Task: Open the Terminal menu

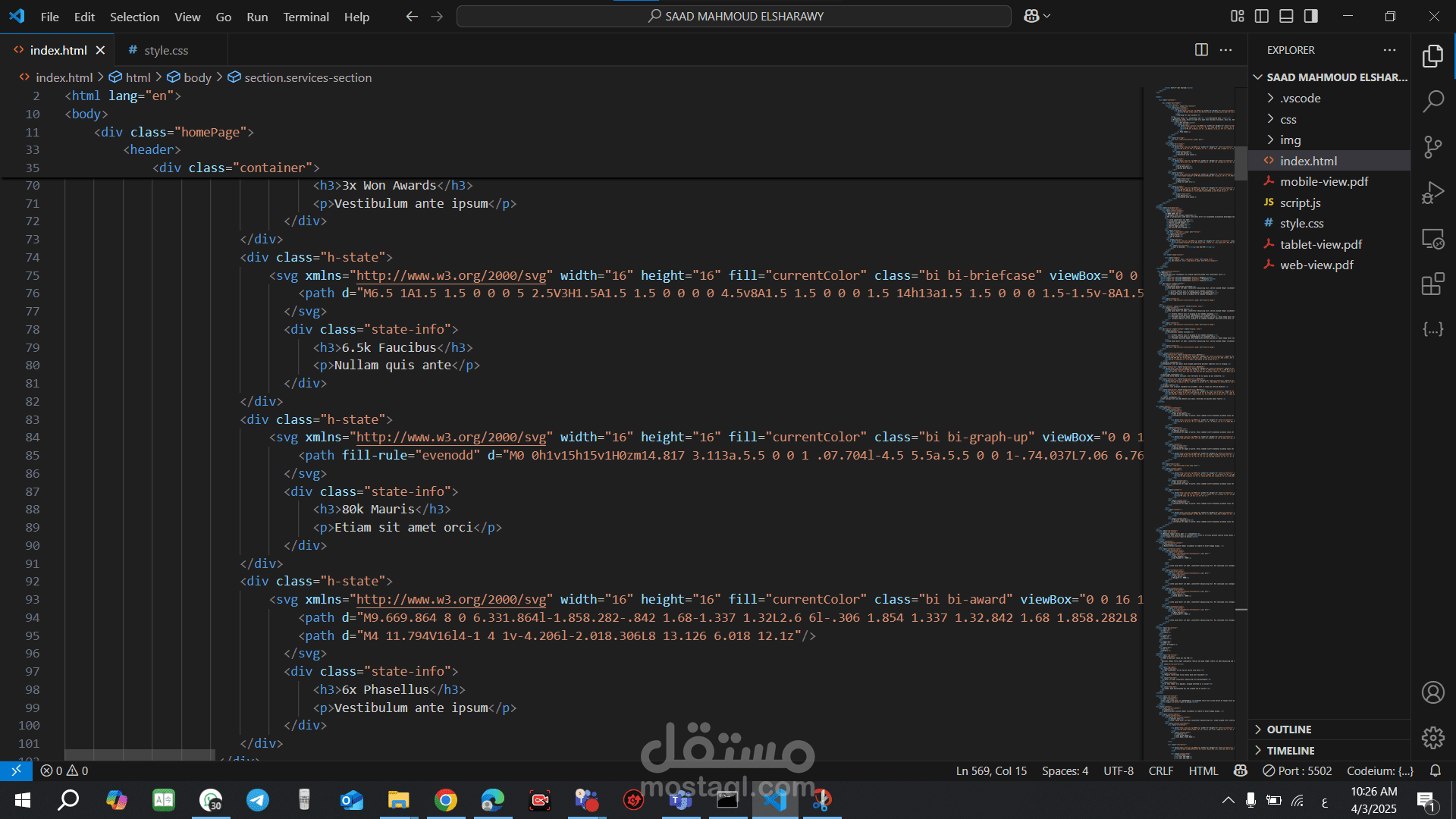Action: (306, 17)
